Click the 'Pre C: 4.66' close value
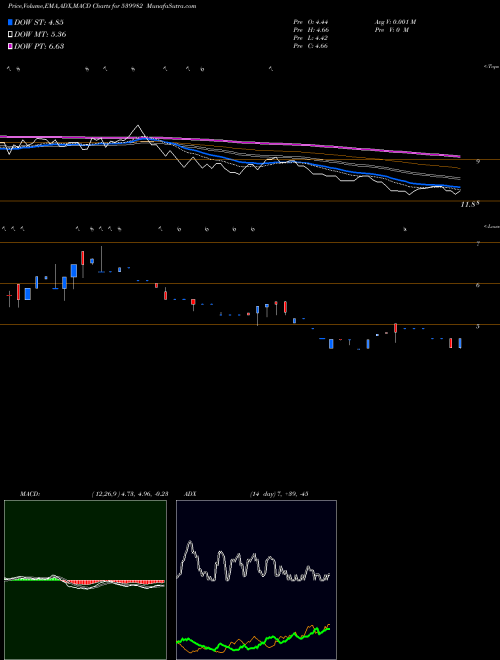500x660 pixels. point(311,46)
